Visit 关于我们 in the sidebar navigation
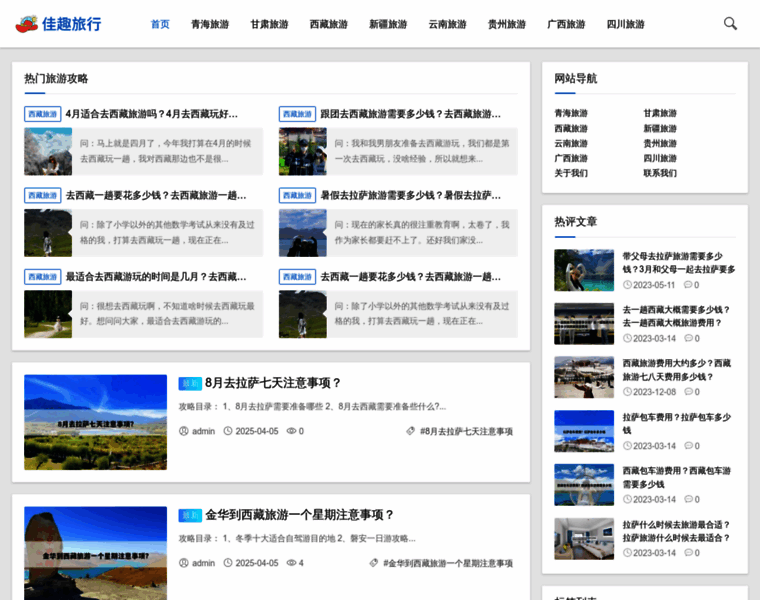 point(571,173)
